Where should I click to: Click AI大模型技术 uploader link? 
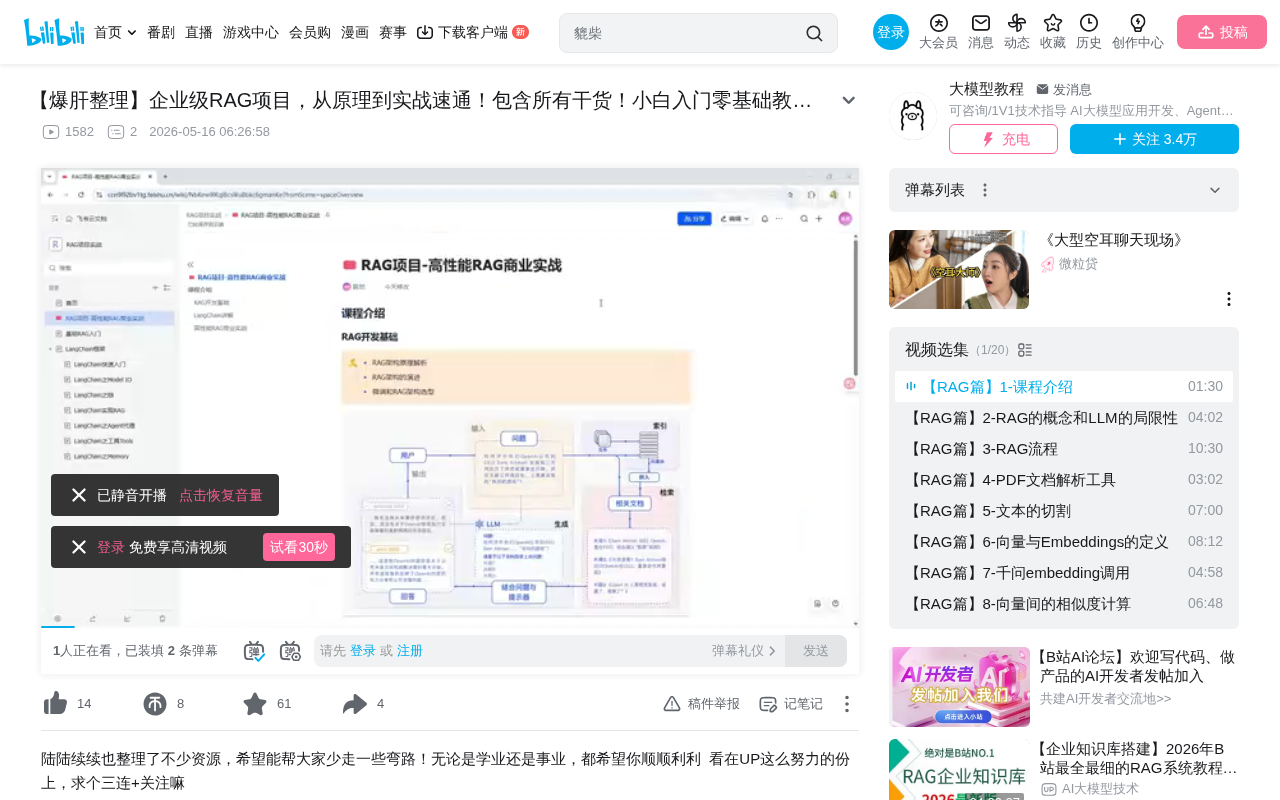click(1100, 789)
